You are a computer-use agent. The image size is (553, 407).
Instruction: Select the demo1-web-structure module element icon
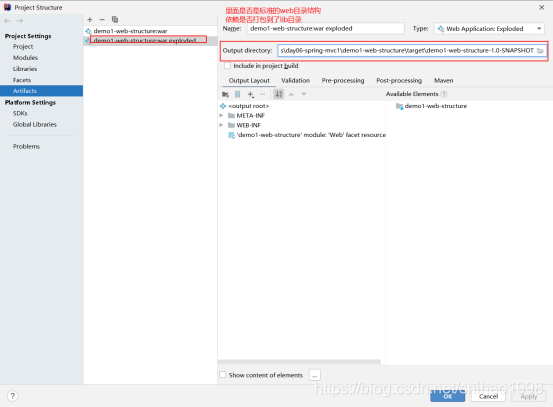pos(399,106)
